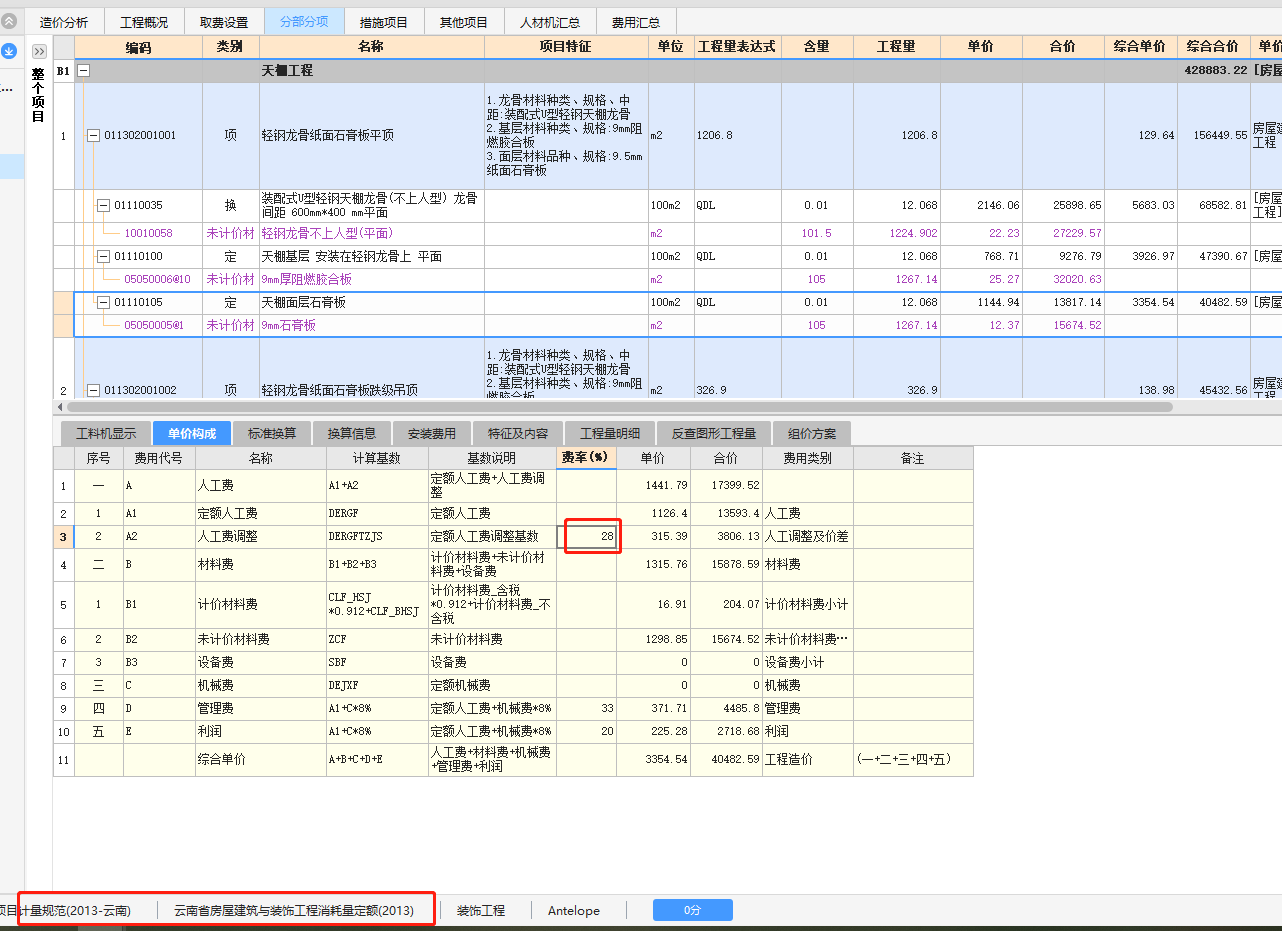Select the 分部分项 tab
Screen dimensions: 1282x931
[x=304, y=21]
